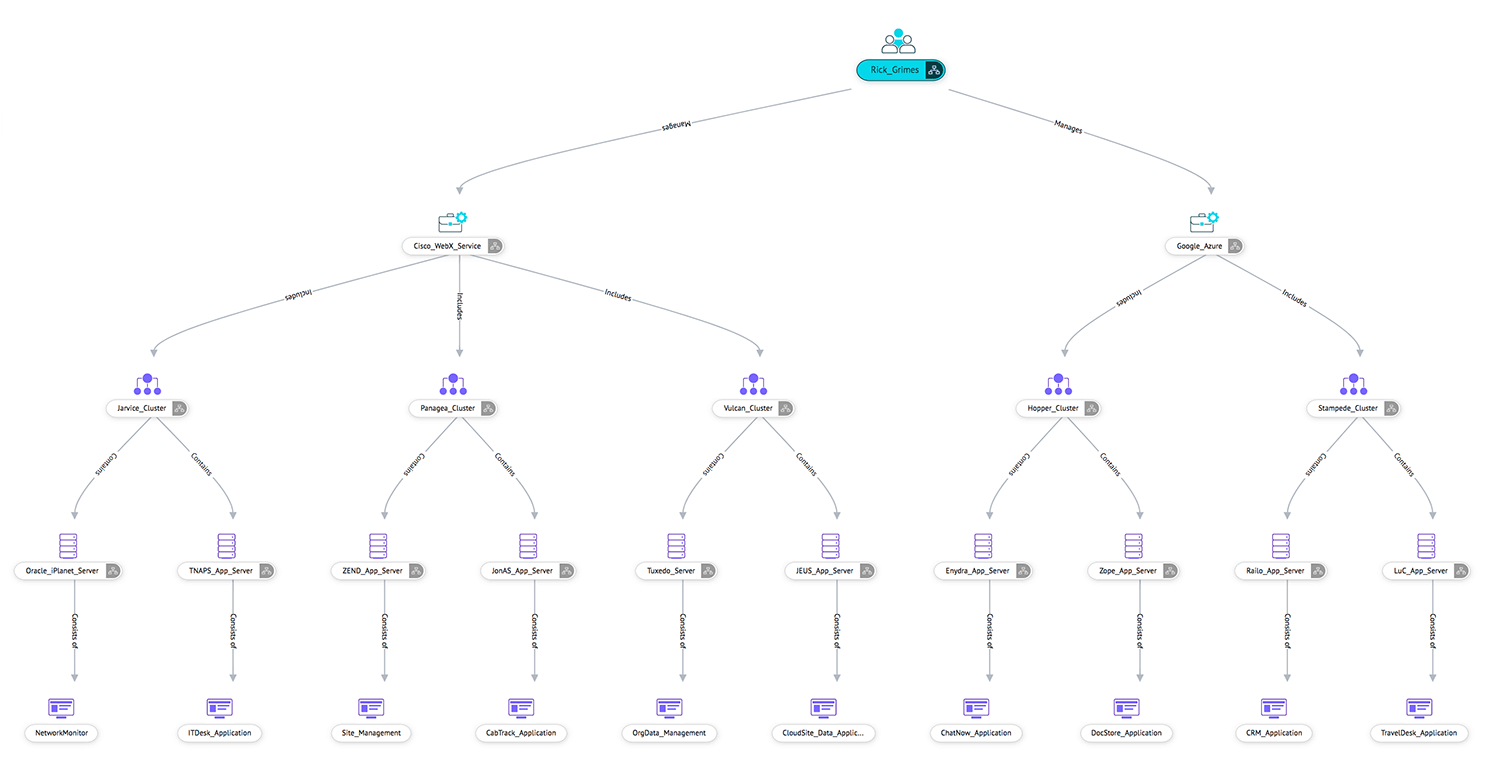Click the Tuxedo_Server server icon
Viewport: 1500px width, 766px height.
[x=677, y=546]
